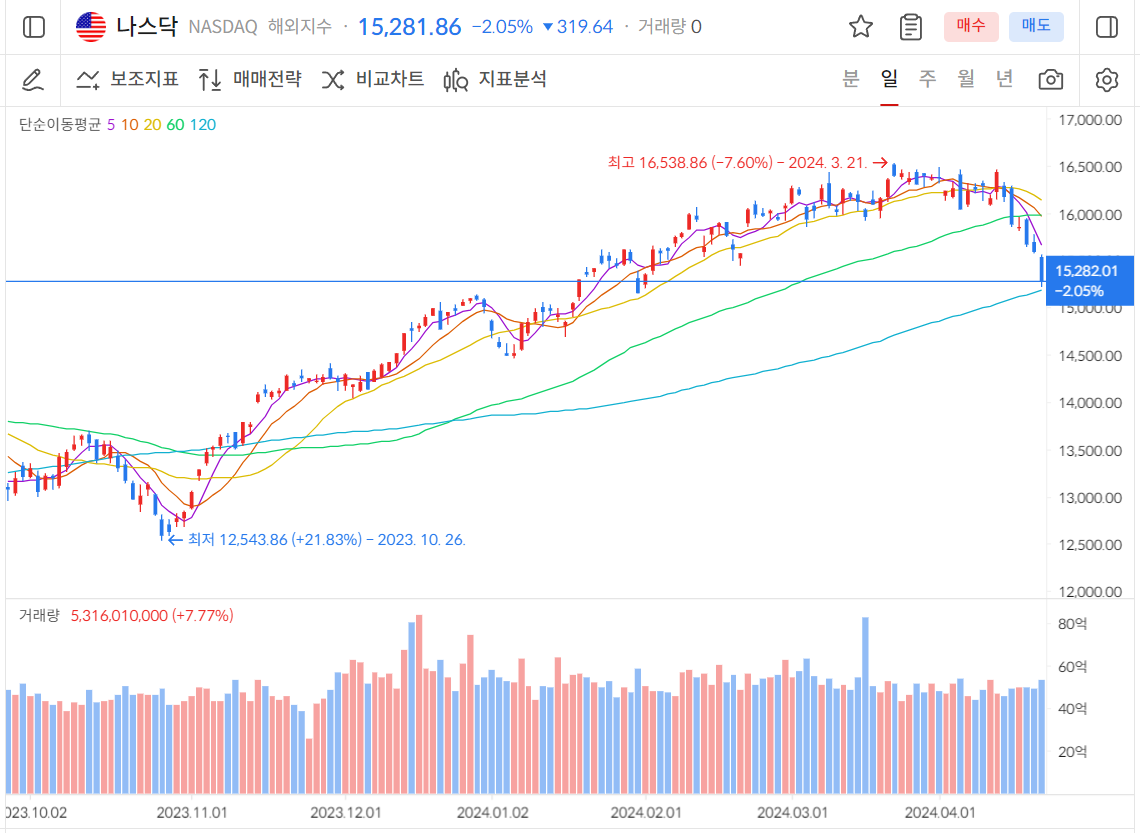Click the 12,000.00 price axis label
The height and width of the screenshot is (833, 1140).
tap(1090, 592)
